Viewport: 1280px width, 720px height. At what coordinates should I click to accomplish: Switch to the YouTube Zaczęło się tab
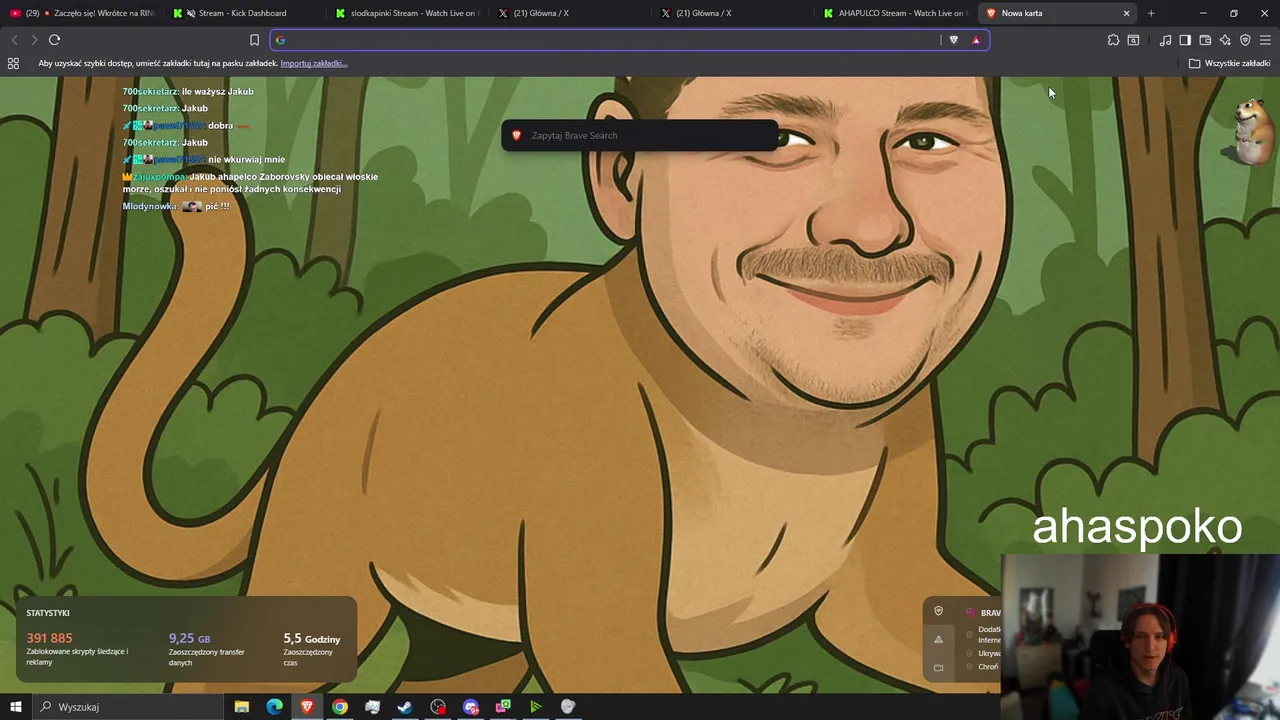click(82, 13)
